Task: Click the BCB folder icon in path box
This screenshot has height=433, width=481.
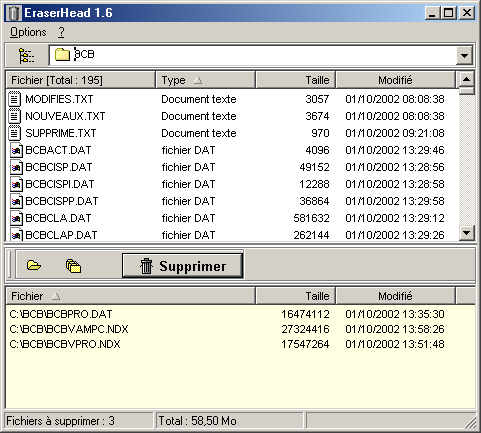Action: 62,54
